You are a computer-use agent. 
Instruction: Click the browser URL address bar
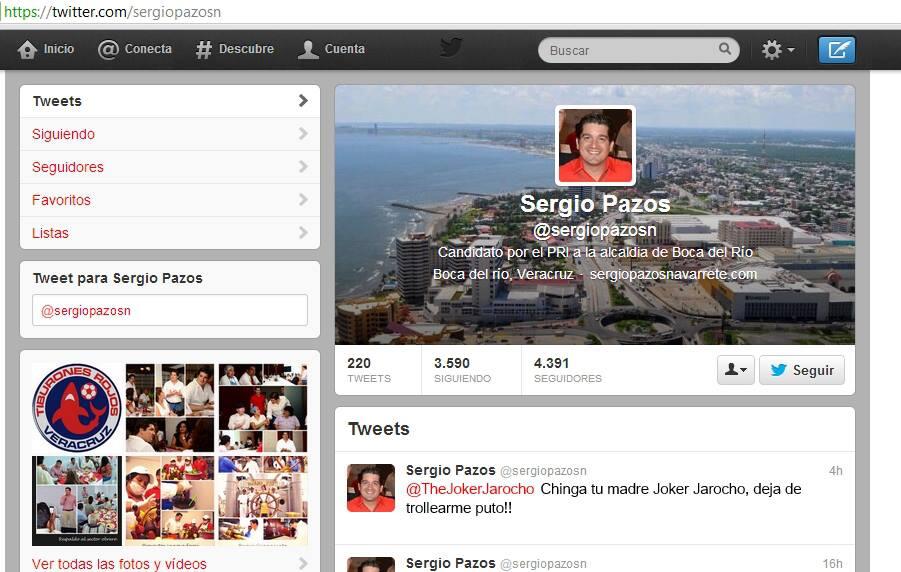tap(450, 12)
